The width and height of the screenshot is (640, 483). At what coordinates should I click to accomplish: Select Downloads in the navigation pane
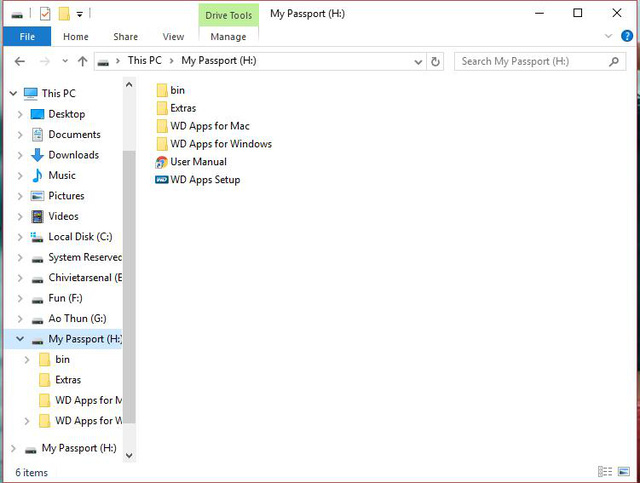pyautogui.click(x=73, y=155)
